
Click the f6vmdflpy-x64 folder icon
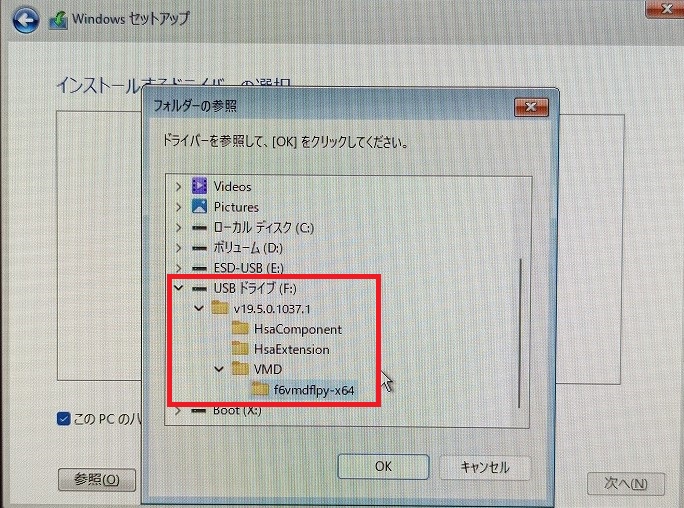(260, 389)
